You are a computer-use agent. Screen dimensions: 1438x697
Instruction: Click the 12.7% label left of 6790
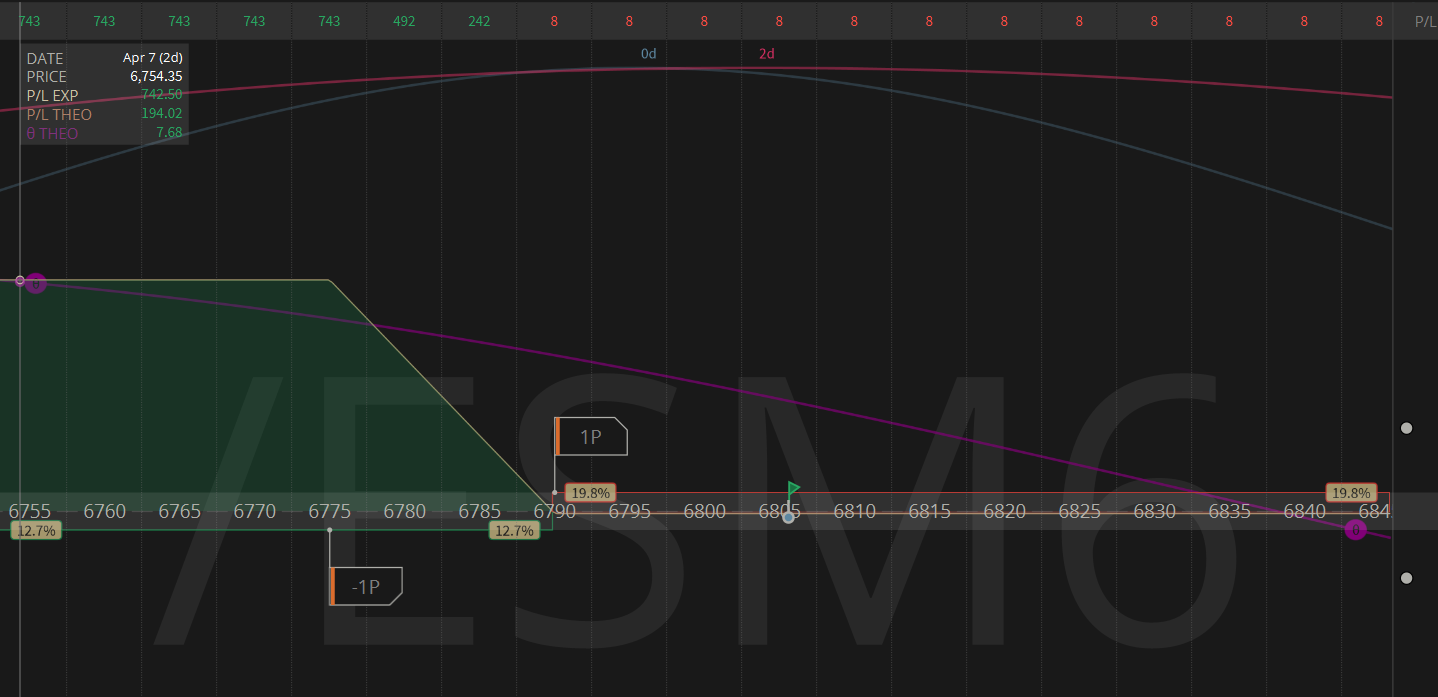514,531
